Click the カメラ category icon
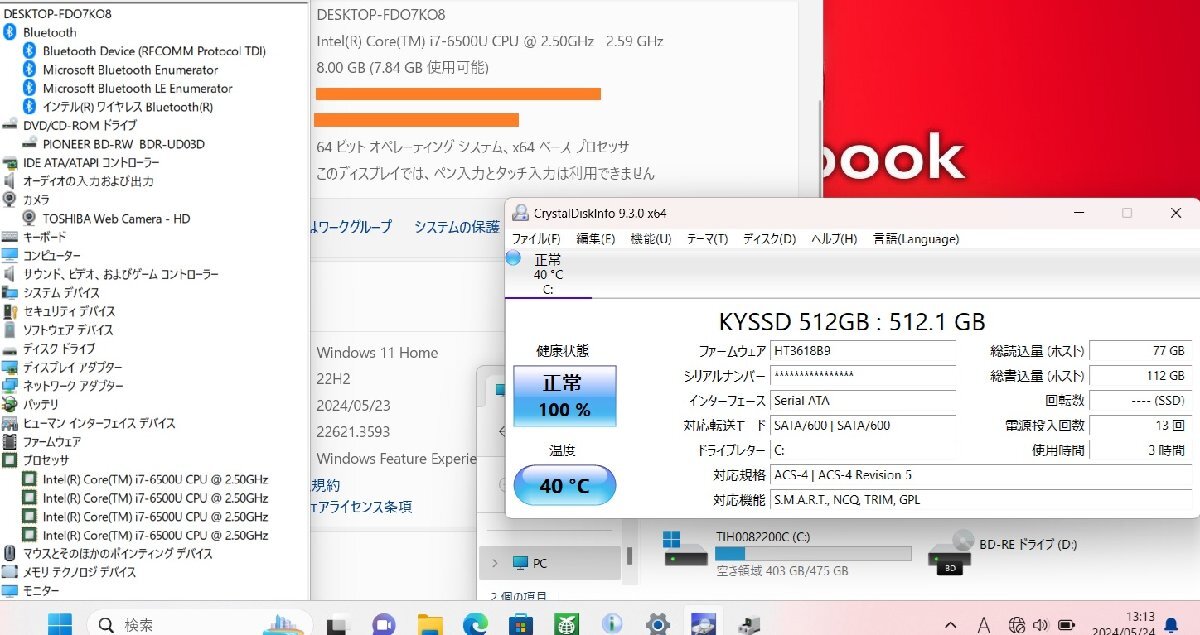The image size is (1200, 635). point(10,199)
